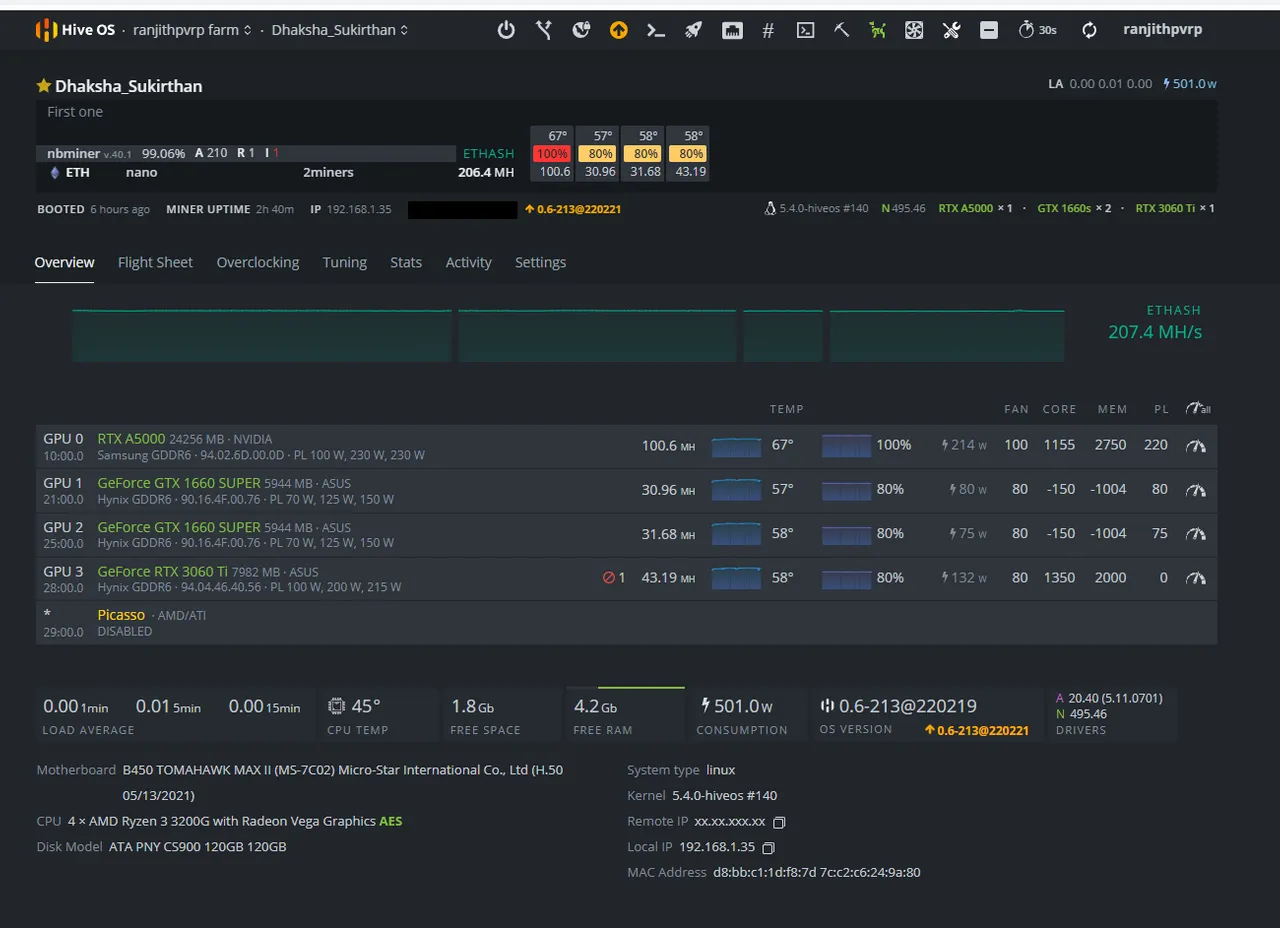Open the Settings tab
This screenshot has width=1280, height=928.
(541, 262)
